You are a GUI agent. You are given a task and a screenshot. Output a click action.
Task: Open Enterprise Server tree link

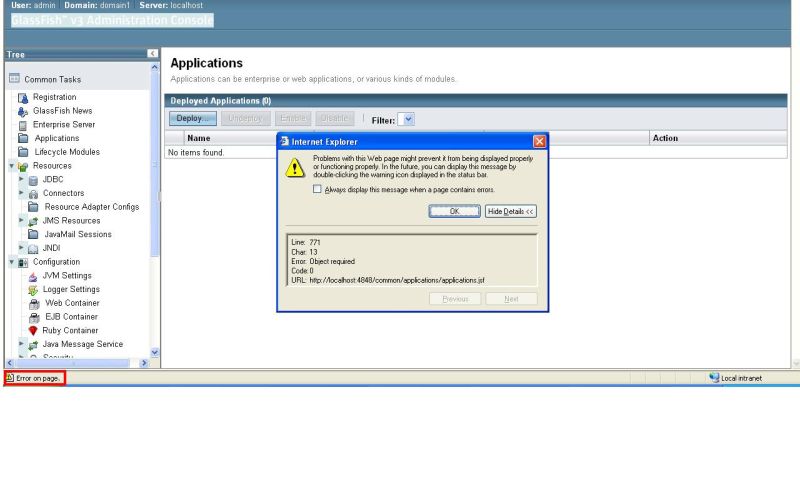64,124
